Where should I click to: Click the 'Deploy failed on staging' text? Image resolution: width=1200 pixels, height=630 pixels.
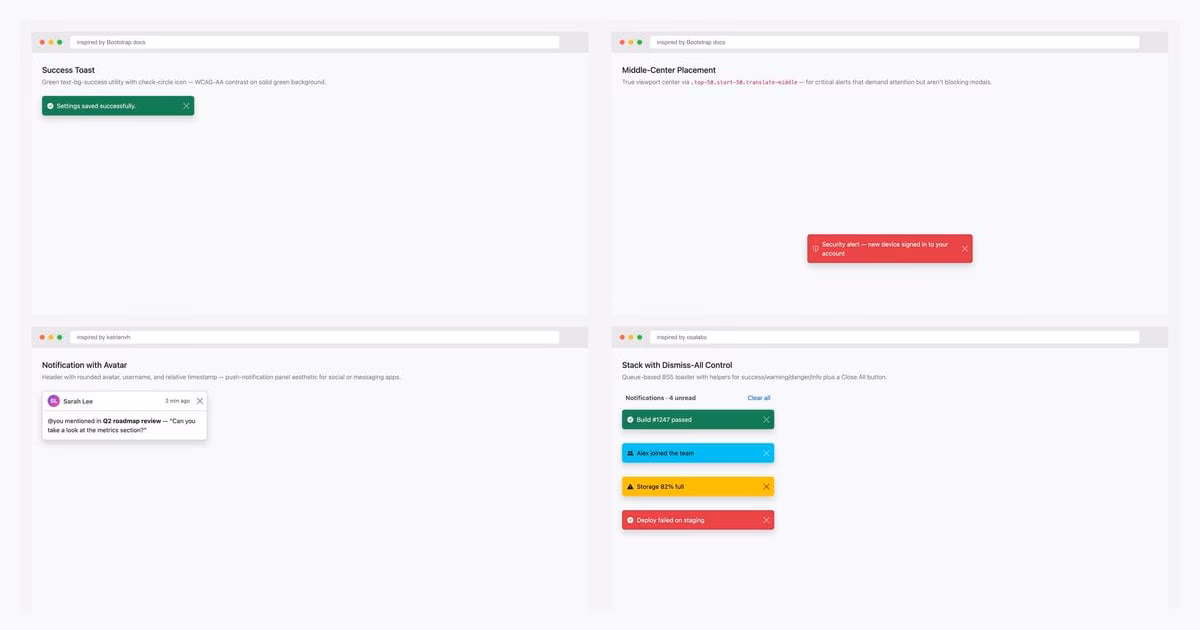tap(670, 520)
